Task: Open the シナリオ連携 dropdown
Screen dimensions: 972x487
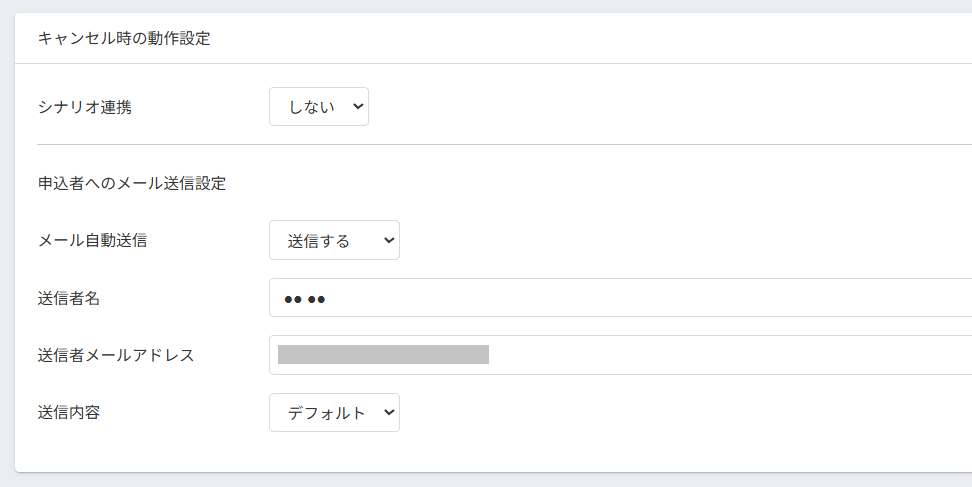Action: [318, 107]
